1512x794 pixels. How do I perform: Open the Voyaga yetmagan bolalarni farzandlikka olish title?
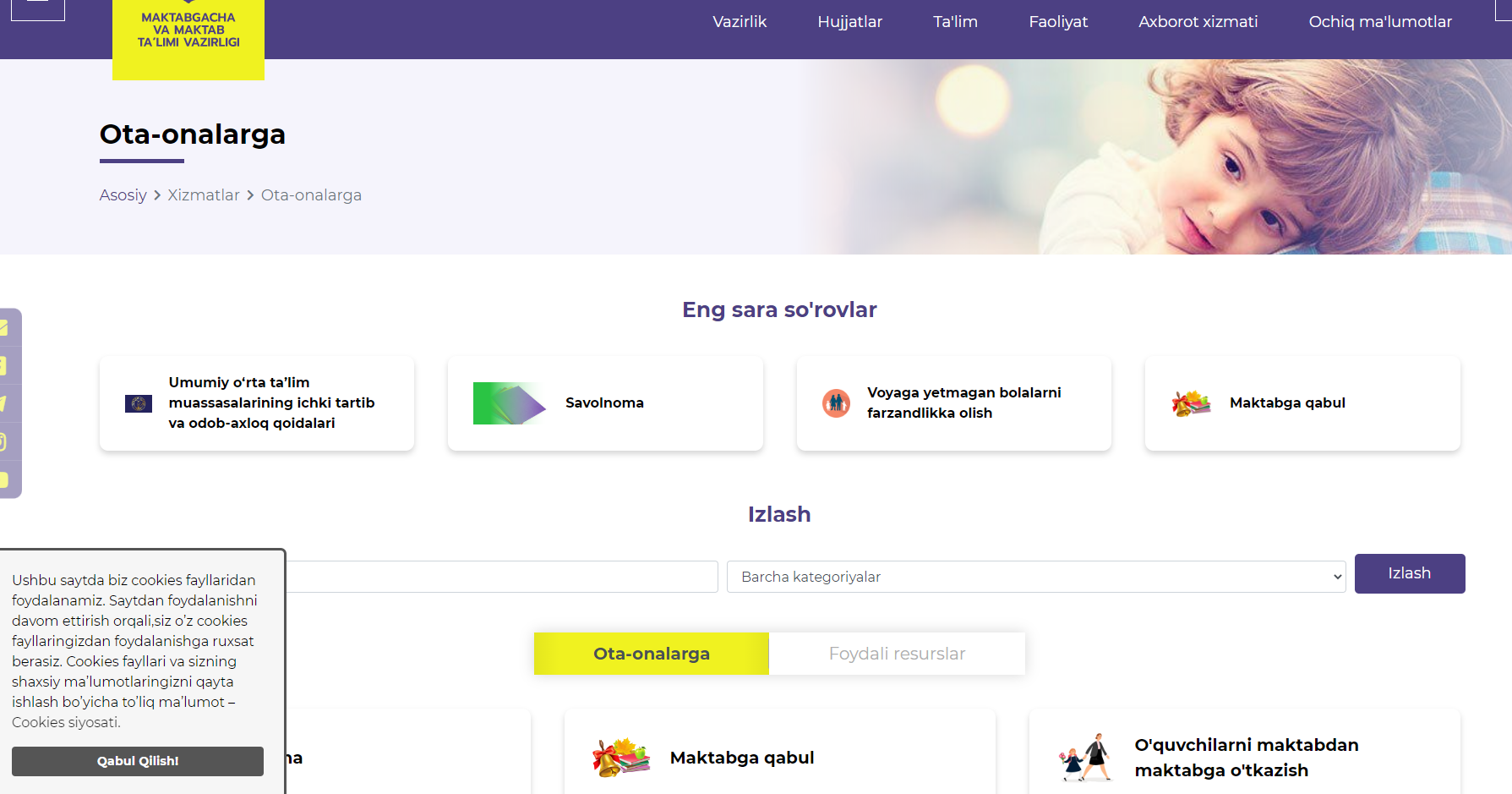964,402
